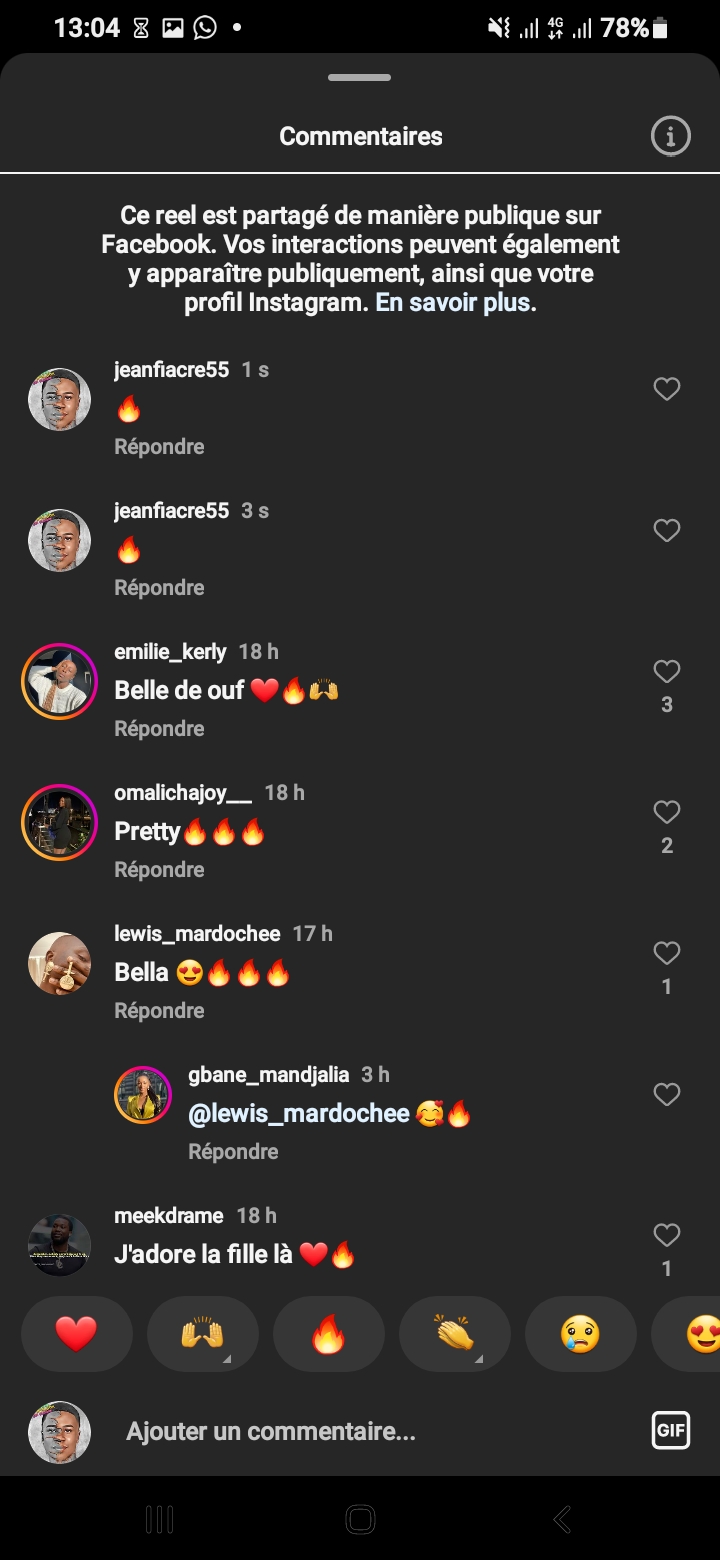This screenshot has width=720, height=1560.
Task: Send the clapping hands quick reaction
Action: 454,1334
